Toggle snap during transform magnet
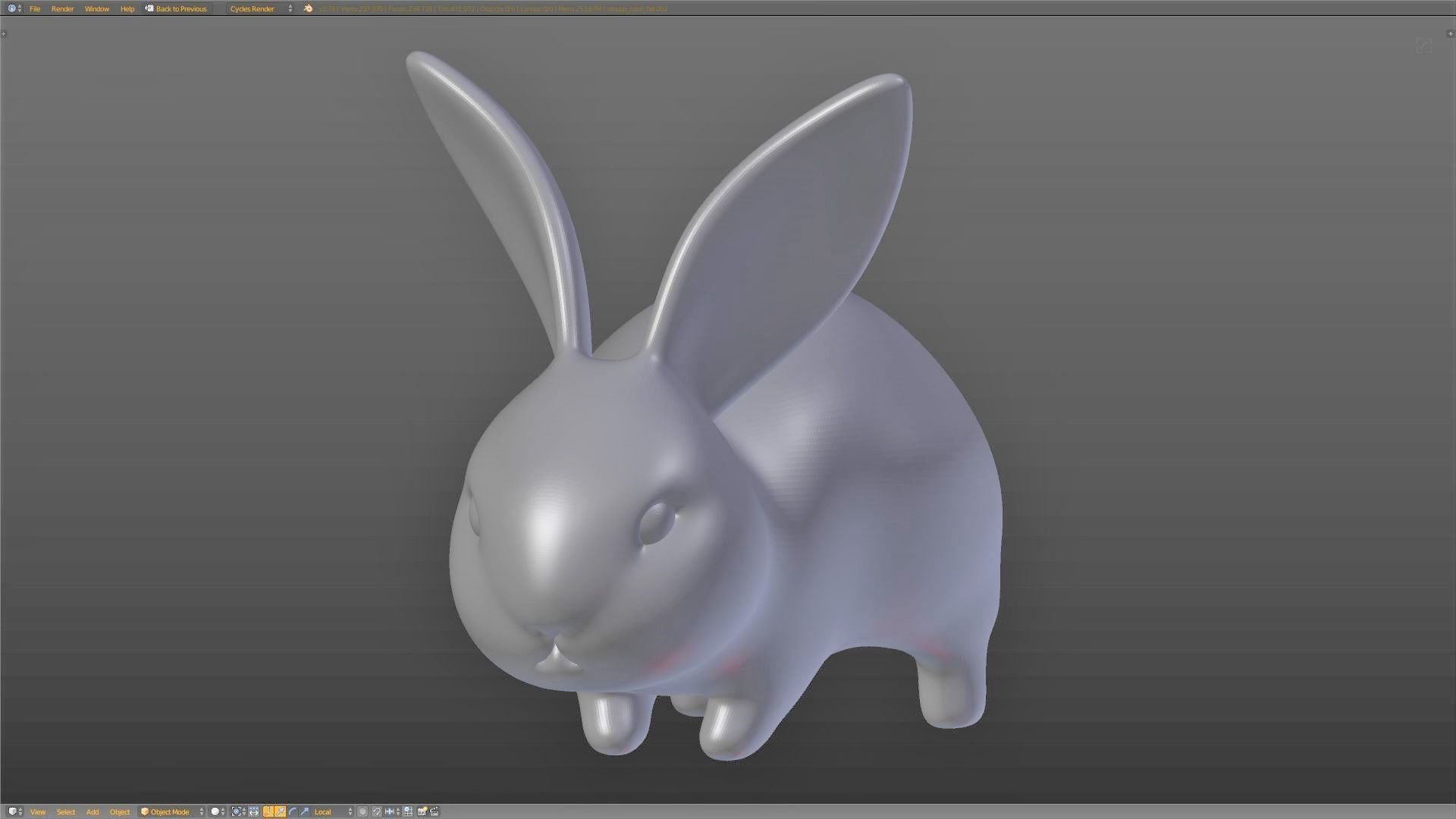This screenshot has height=819, width=1456. point(376,811)
